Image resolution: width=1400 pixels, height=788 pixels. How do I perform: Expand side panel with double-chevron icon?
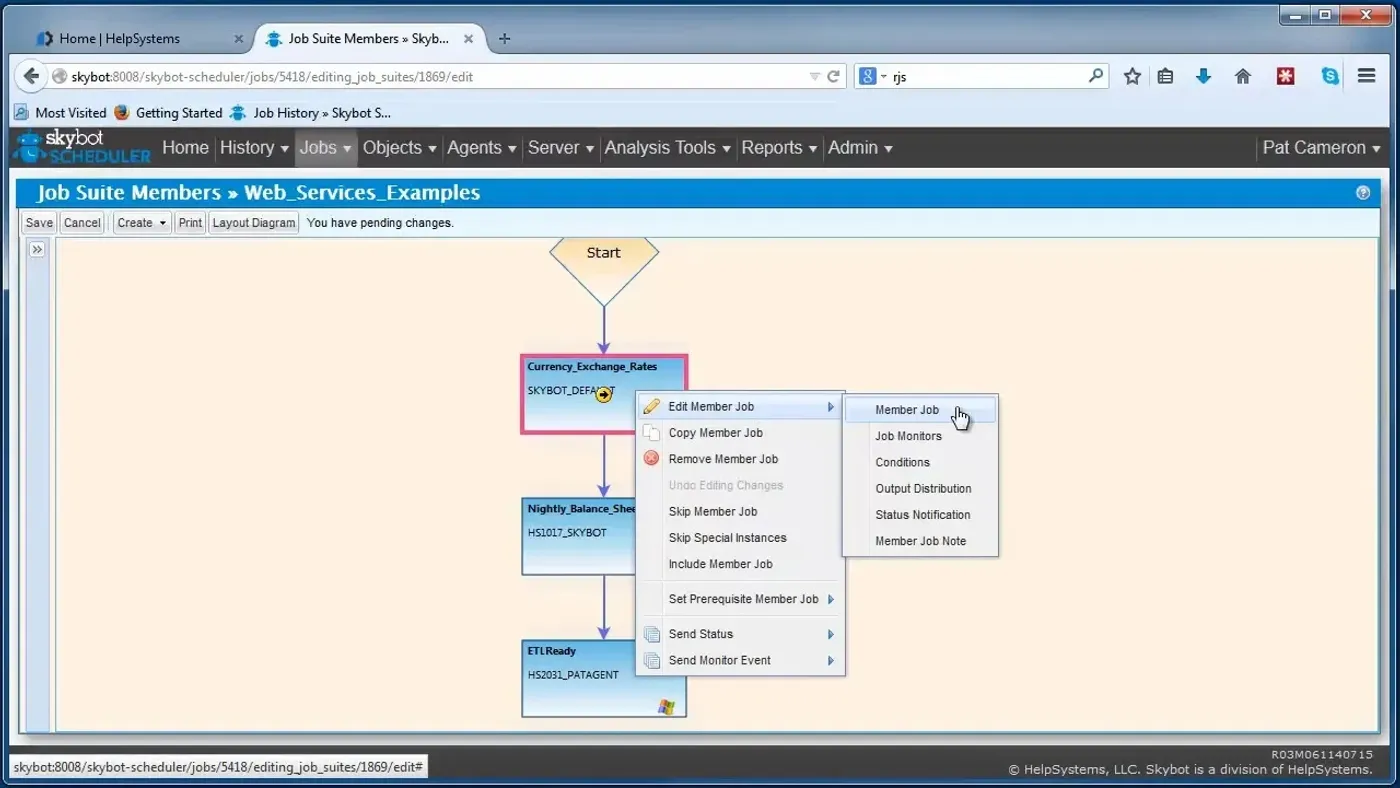pos(37,250)
